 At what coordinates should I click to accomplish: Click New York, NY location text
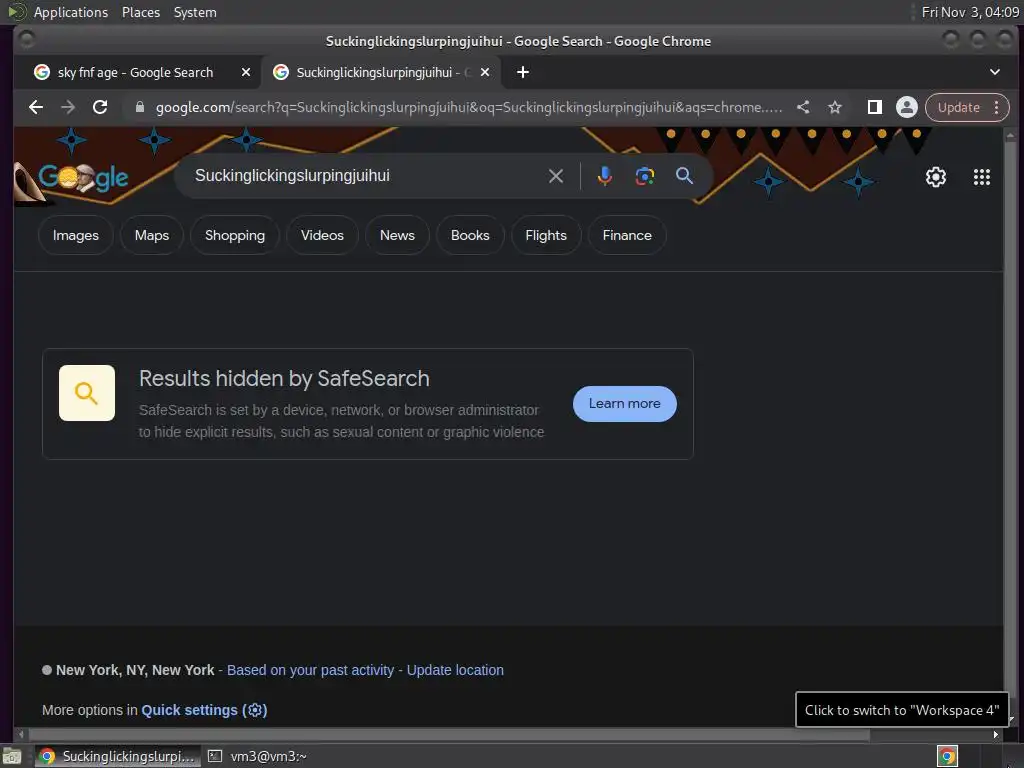[x=135, y=670]
